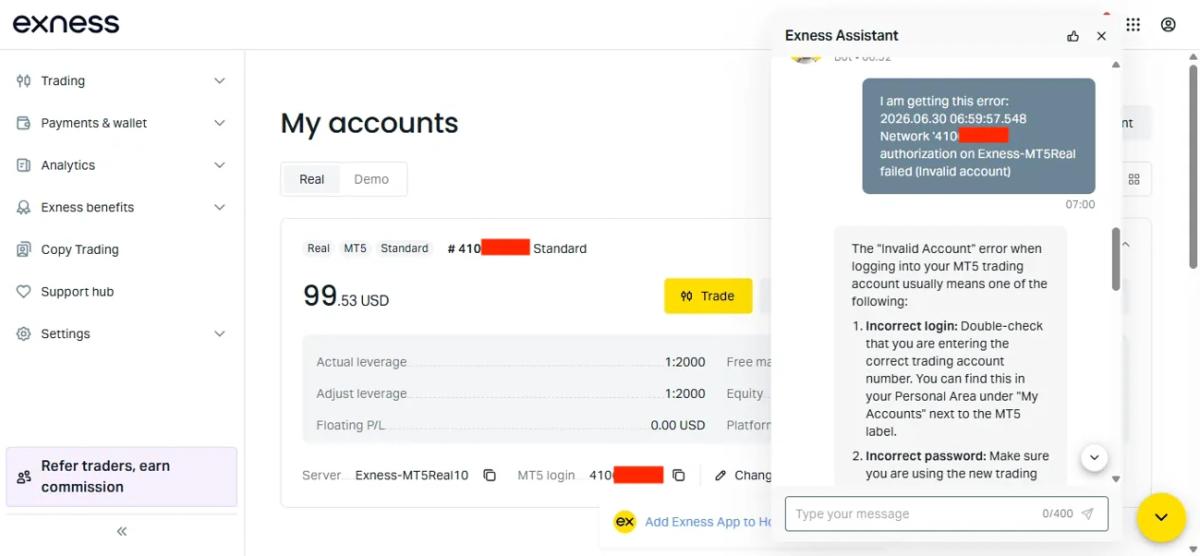Click the pencil Change icon
1200x556 pixels.
[x=720, y=475]
